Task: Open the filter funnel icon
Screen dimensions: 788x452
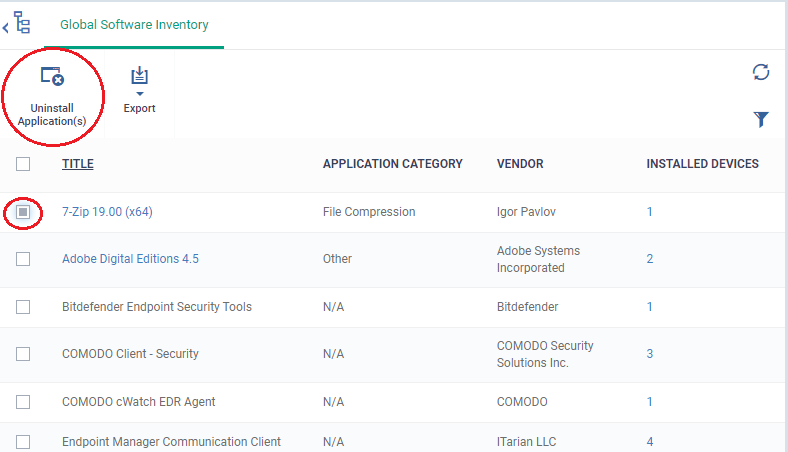Action: [761, 119]
